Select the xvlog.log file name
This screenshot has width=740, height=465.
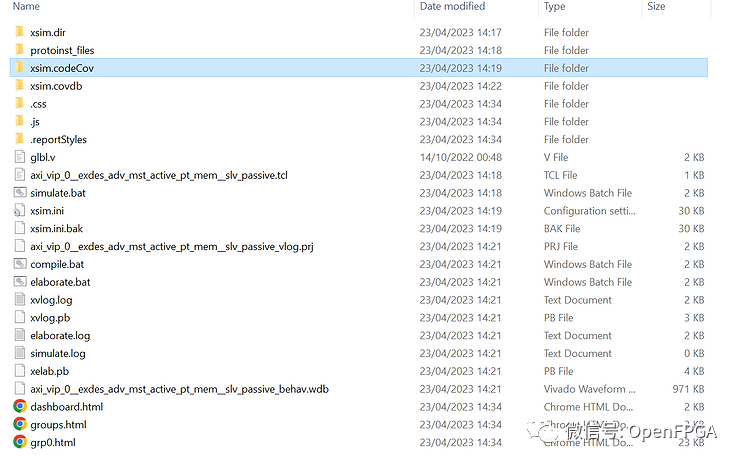(51, 300)
